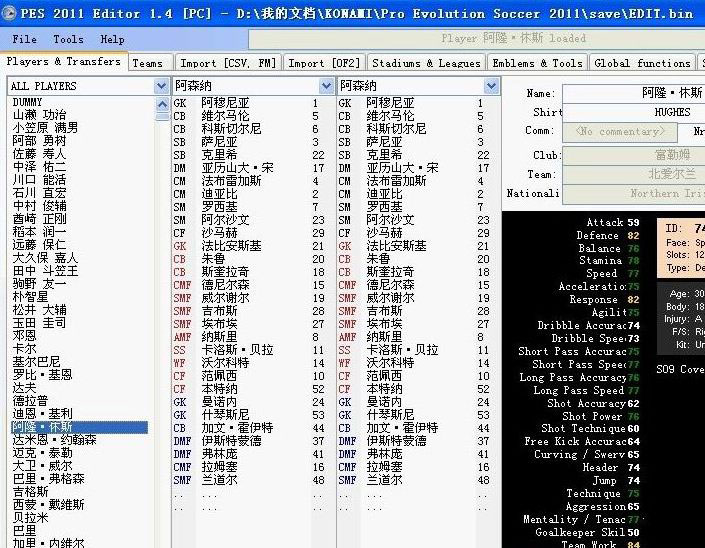This screenshot has height=548, width=705.
Task: Click the Defence stat value 82
Action: [634, 236]
